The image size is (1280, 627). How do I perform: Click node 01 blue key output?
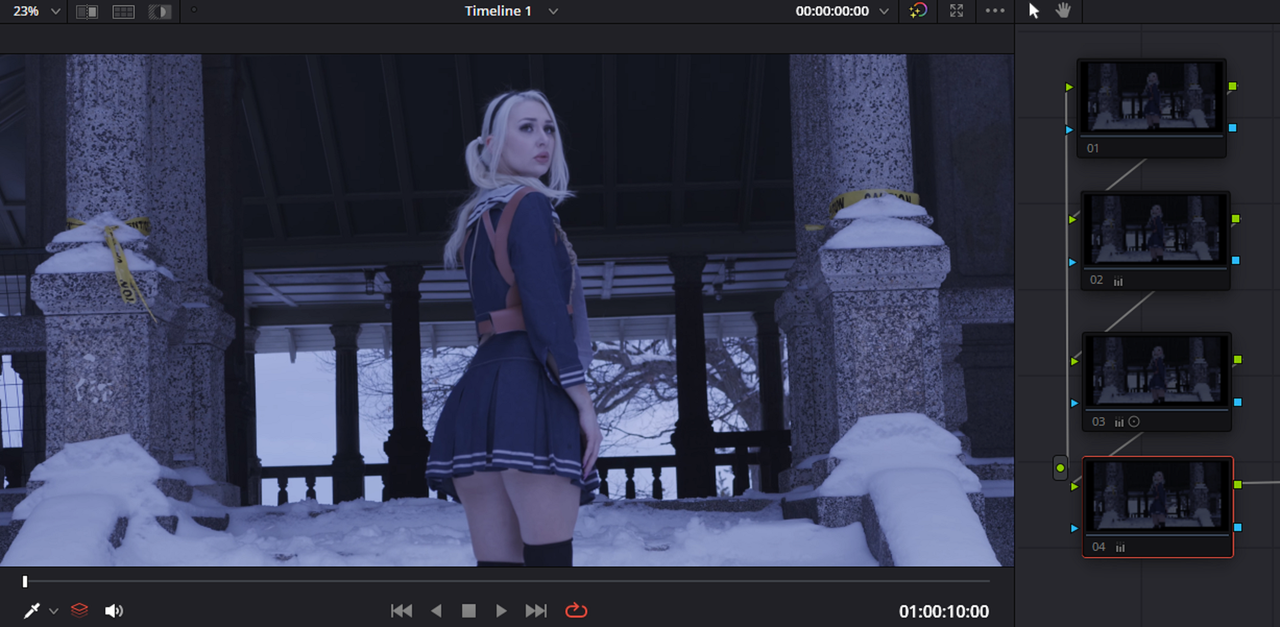click(1233, 128)
